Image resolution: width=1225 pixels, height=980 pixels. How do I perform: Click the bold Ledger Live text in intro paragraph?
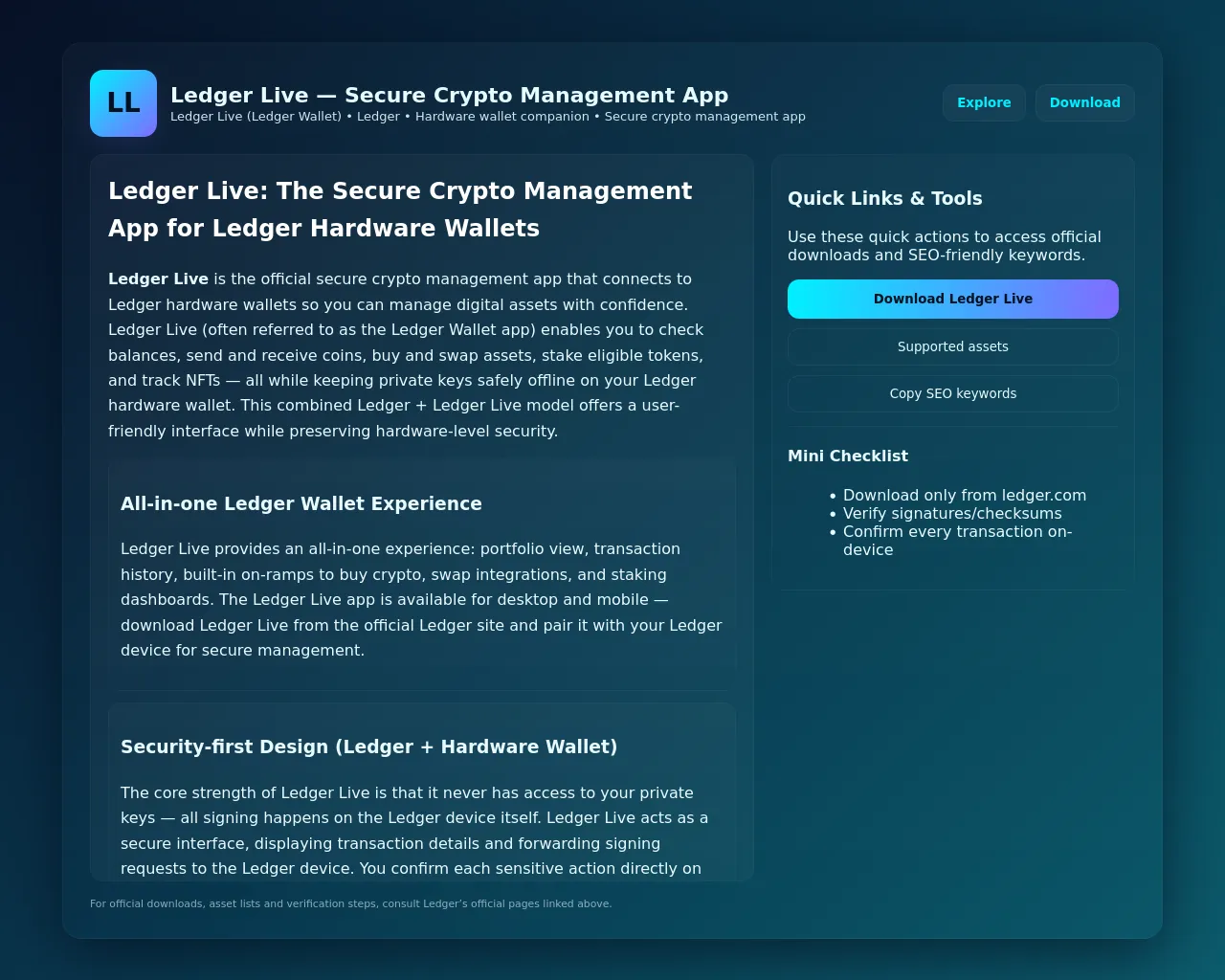[158, 278]
